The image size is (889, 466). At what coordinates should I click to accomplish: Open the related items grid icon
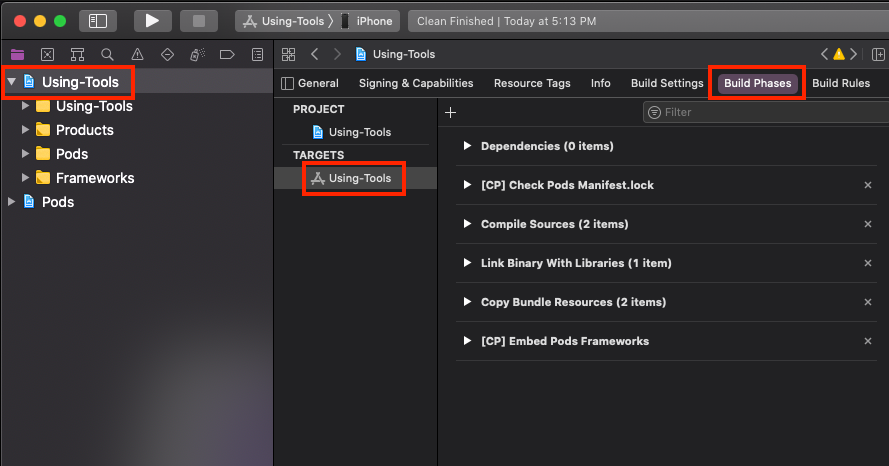click(289, 54)
